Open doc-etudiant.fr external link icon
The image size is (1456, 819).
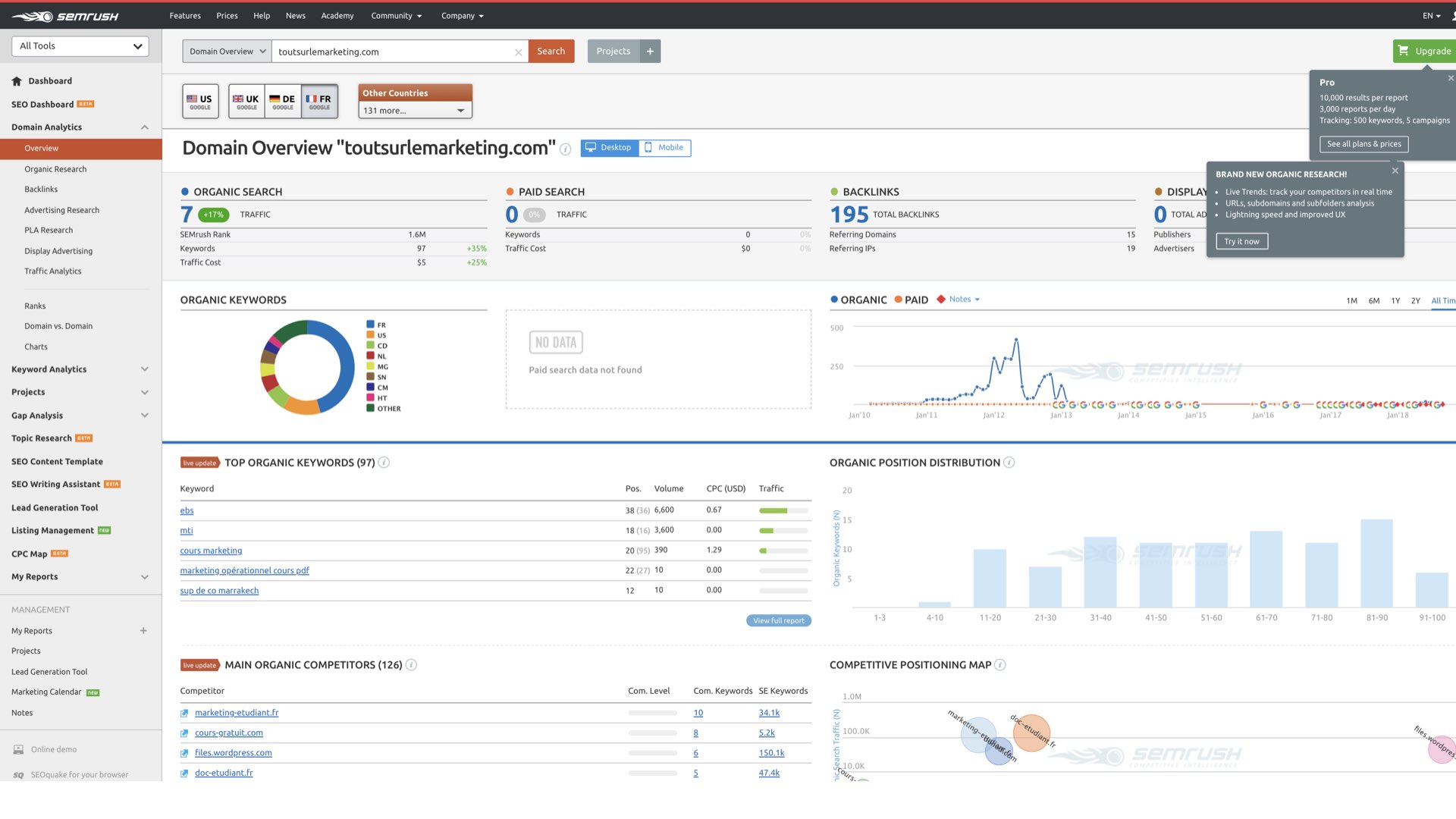[184, 773]
